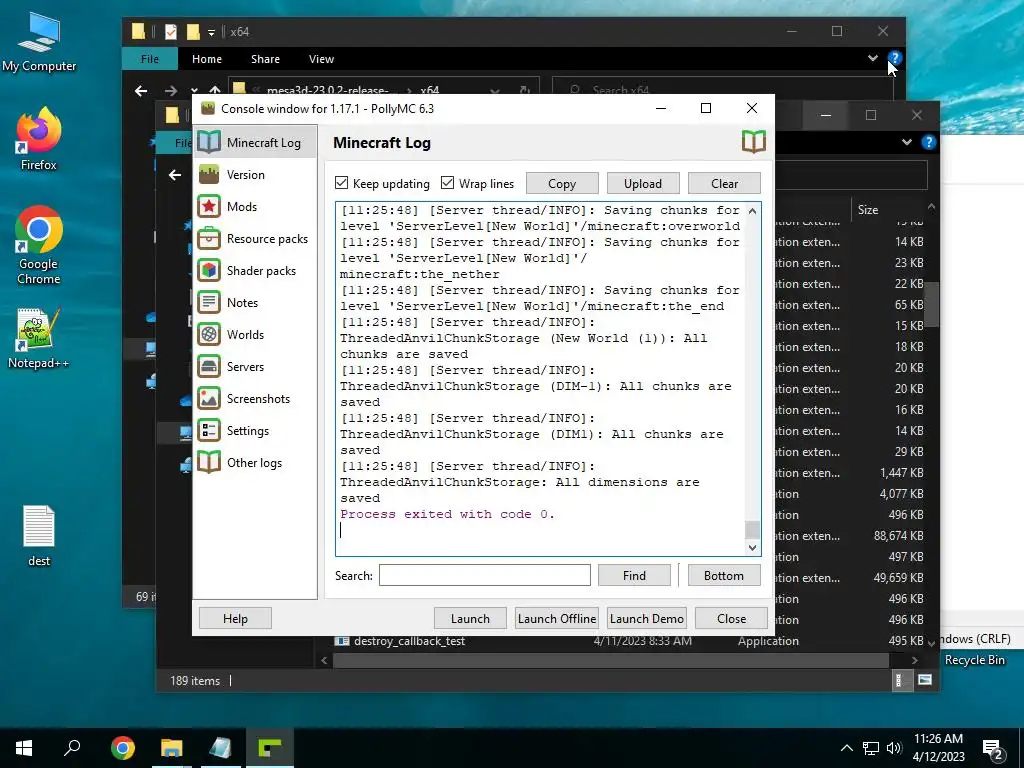
Task: Click the network tray icon
Action: coord(871,748)
